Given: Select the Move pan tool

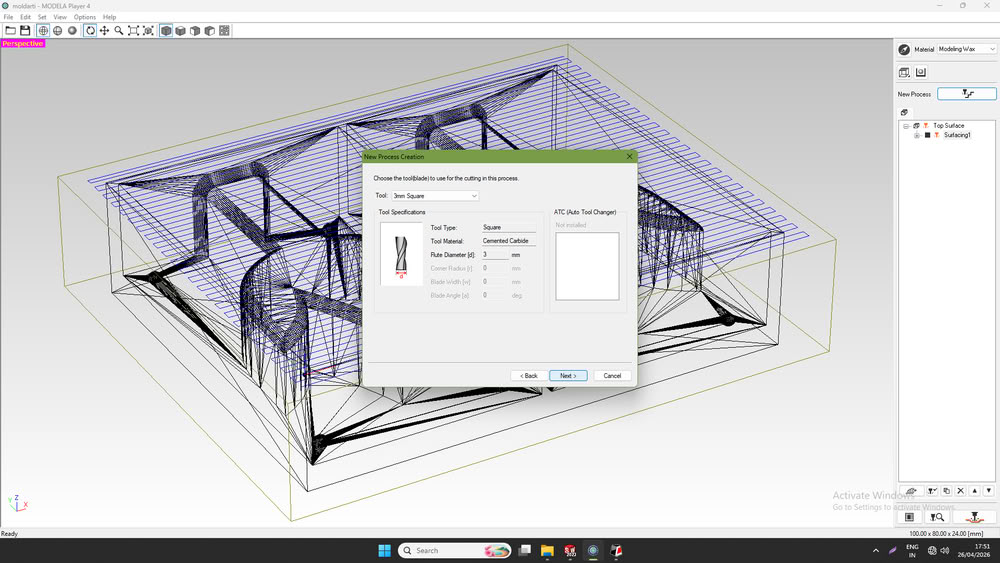Looking at the screenshot, I should 105,31.
